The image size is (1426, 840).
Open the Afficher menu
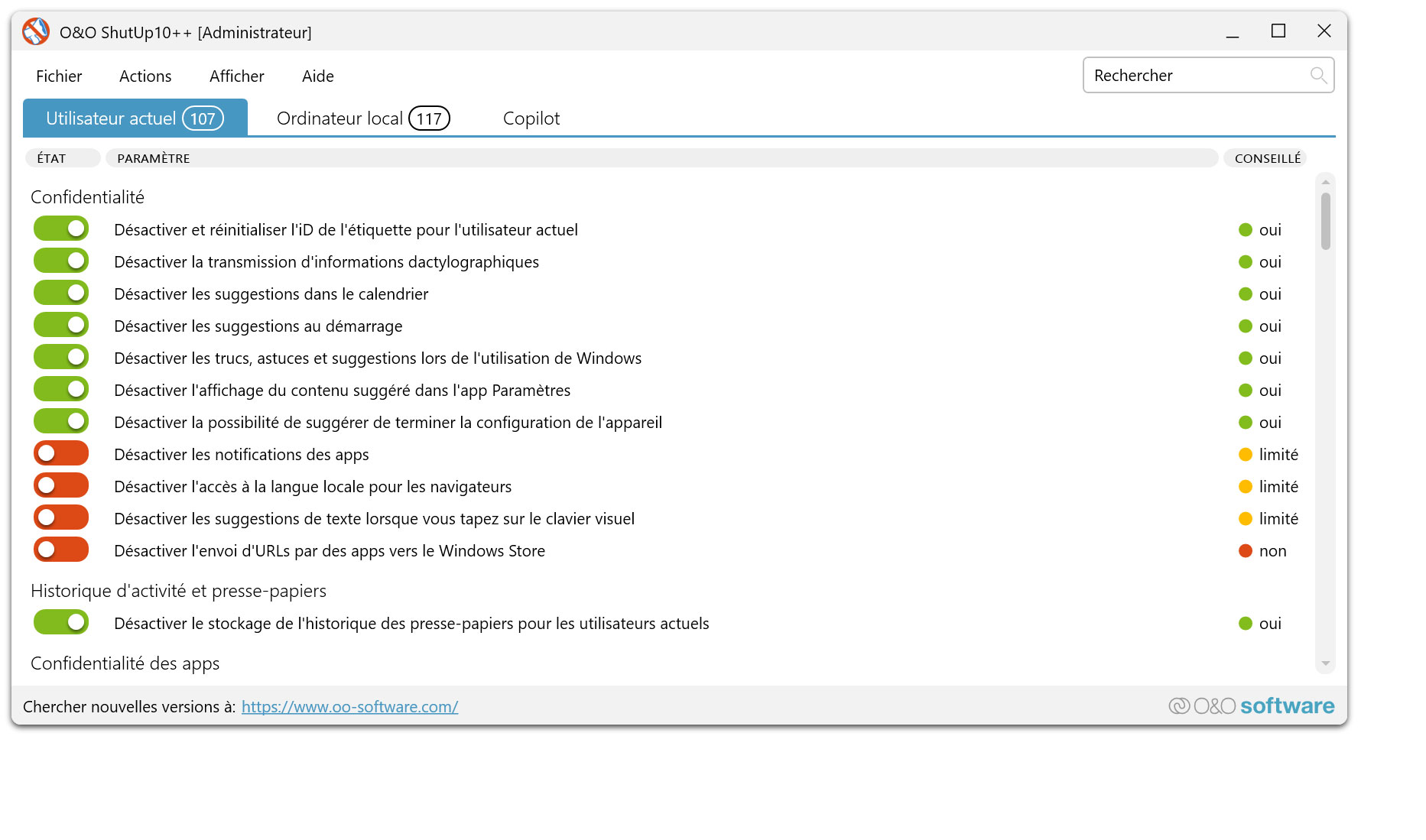point(236,76)
